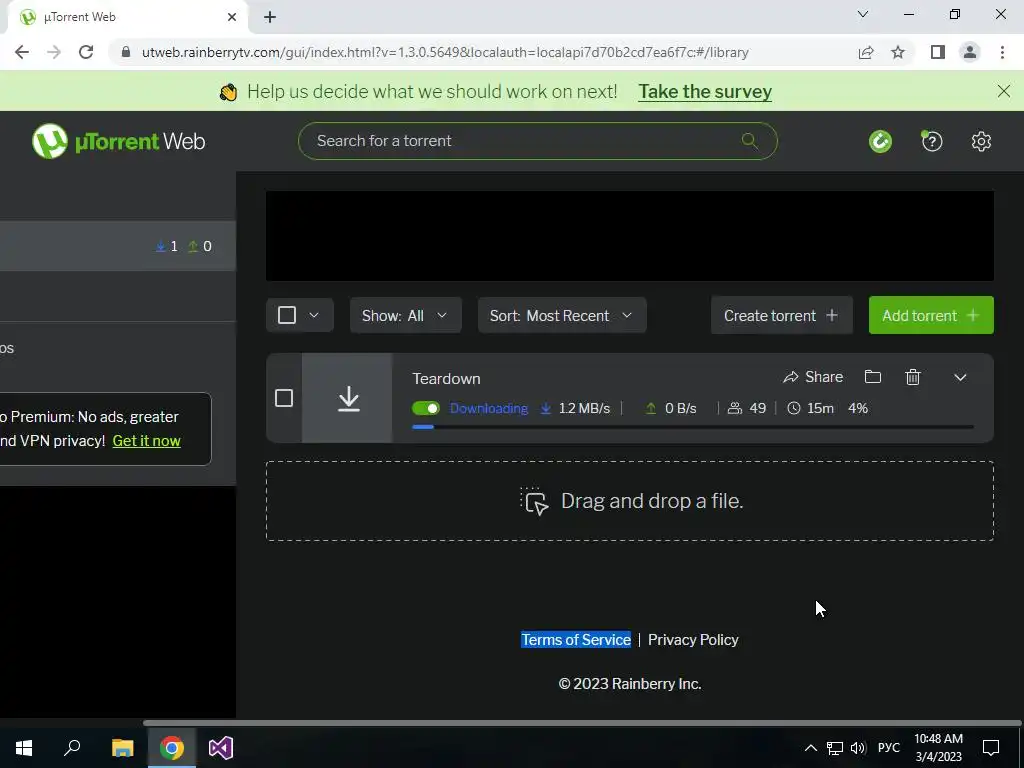Show hidden system tray icons
The height and width of the screenshot is (768, 1024).
[x=810, y=748]
